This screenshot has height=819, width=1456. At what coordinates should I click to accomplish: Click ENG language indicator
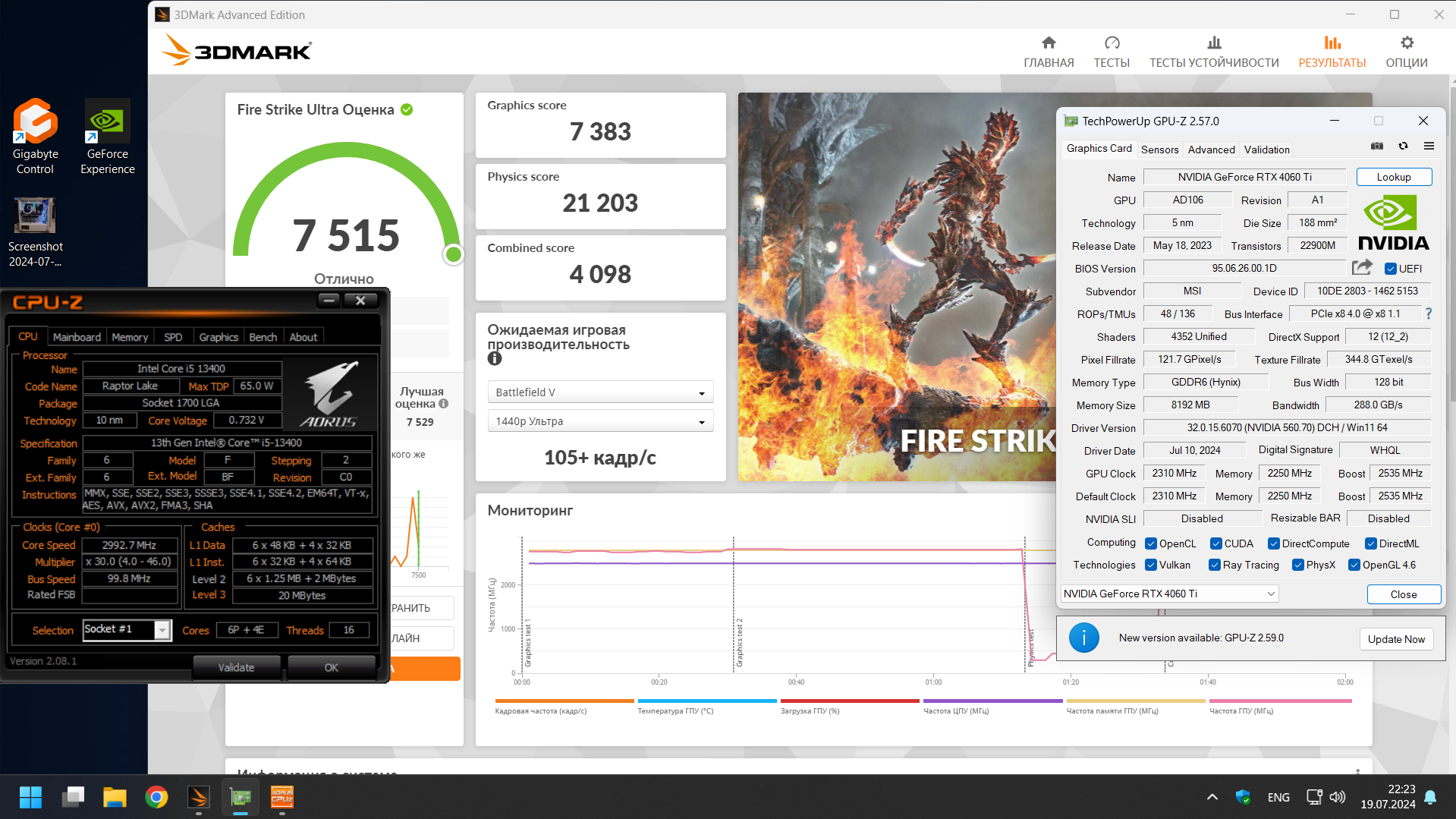coord(1278,797)
